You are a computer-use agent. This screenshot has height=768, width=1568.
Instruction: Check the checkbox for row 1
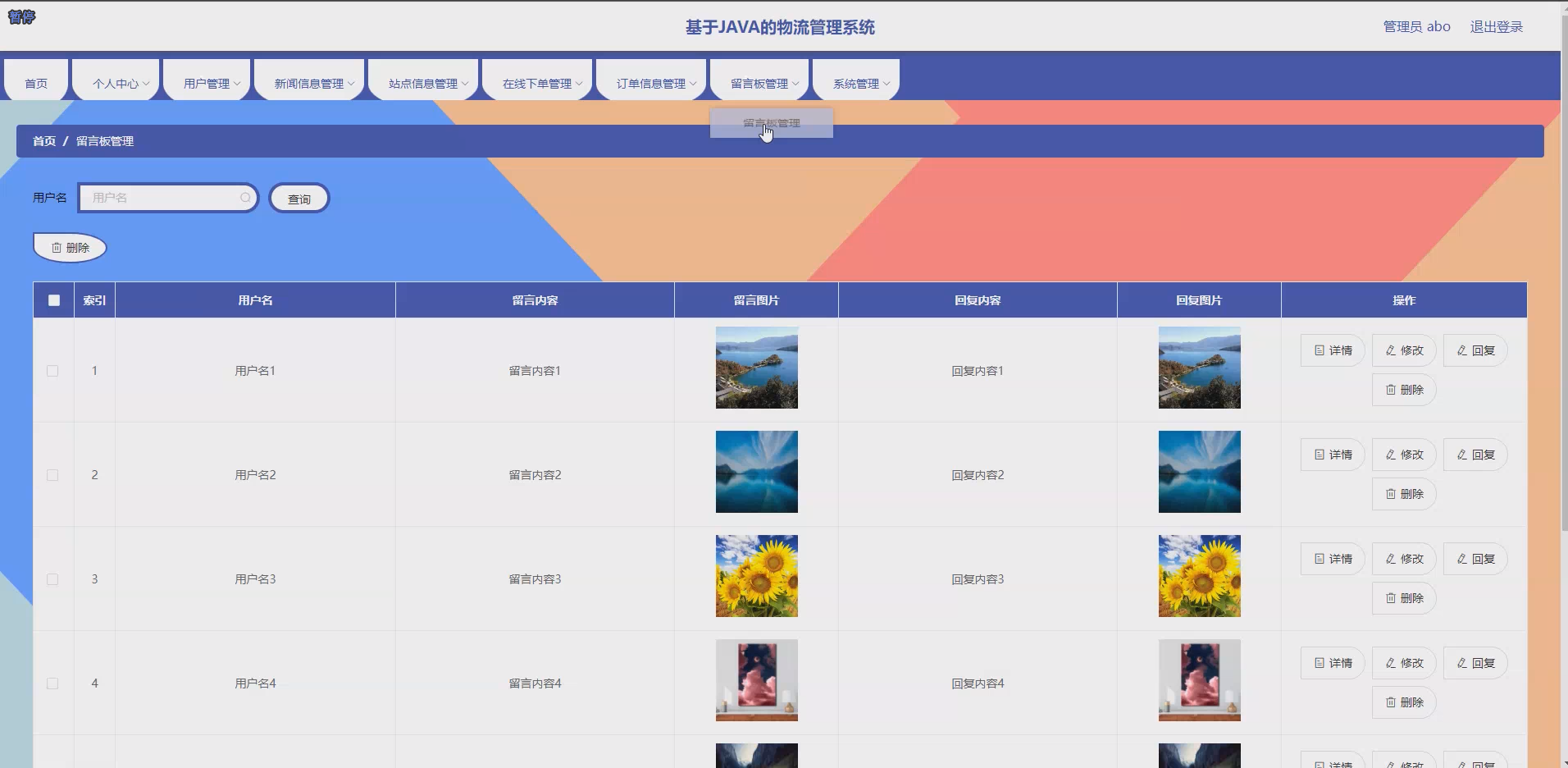click(x=52, y=371)
